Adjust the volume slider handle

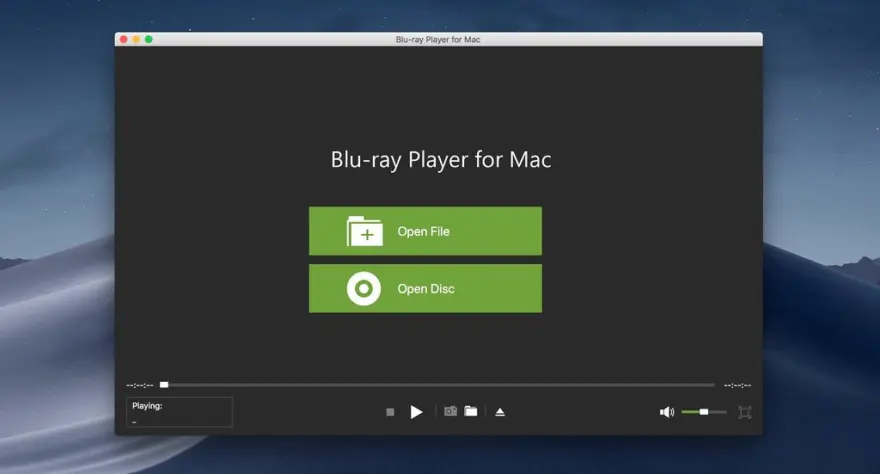pyautogui.click(x=704, y=412)
